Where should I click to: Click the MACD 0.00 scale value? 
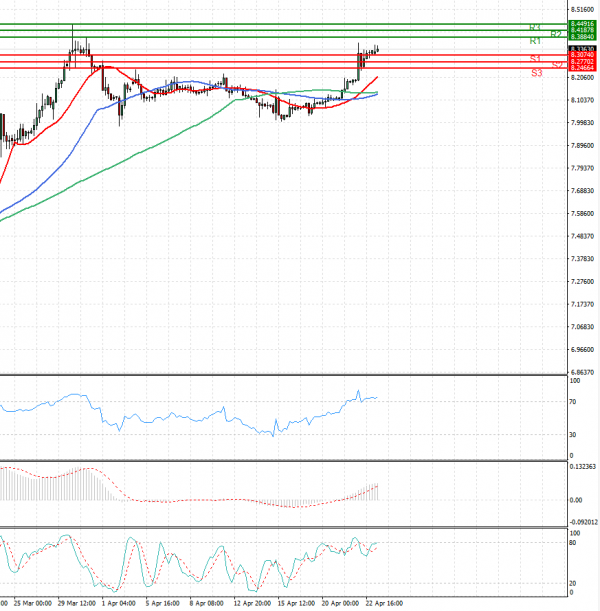[x=576, y=500]
